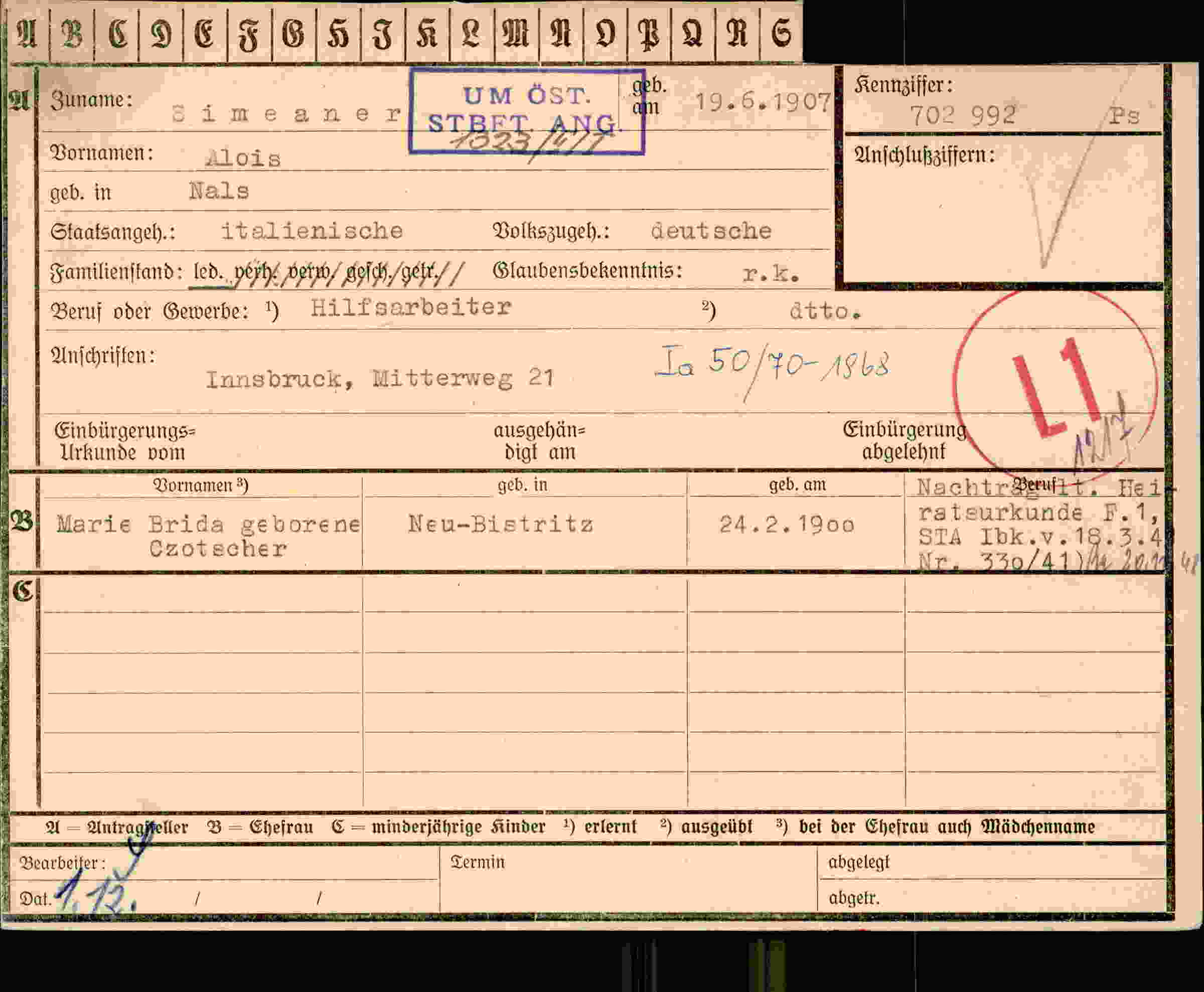Click index tab letter L

point(471,33)
